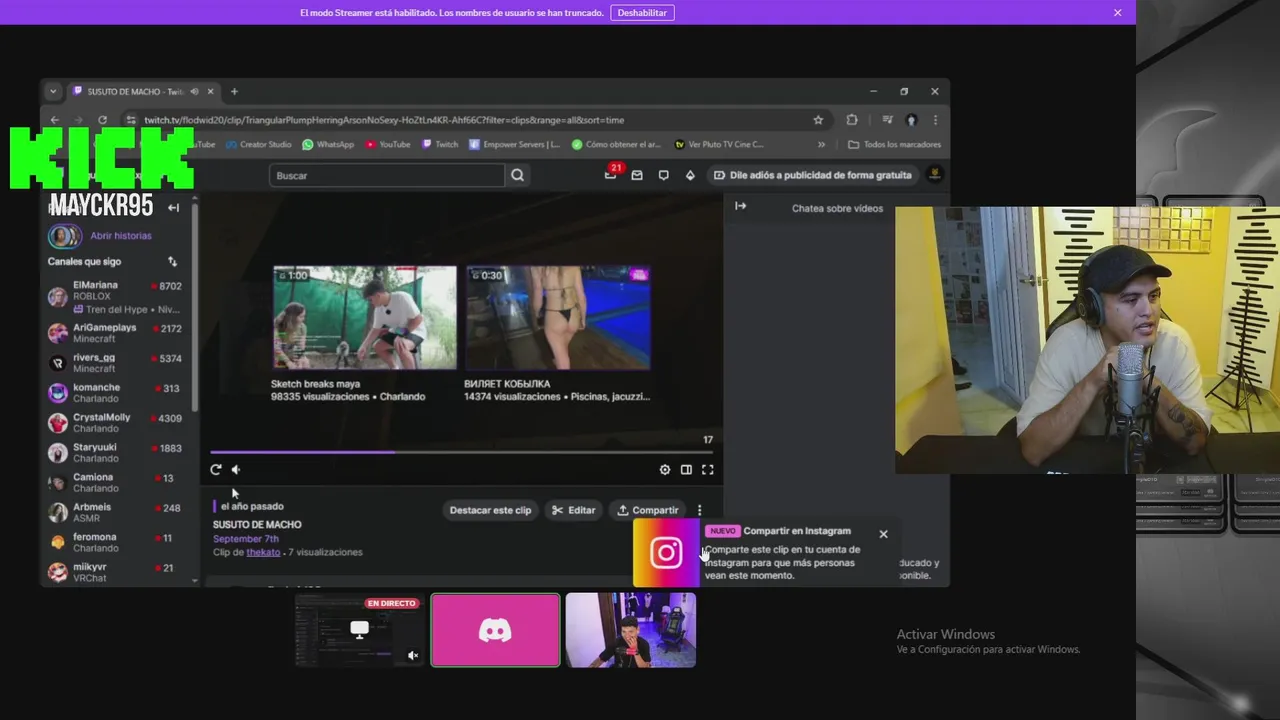Open the Twitch chat bubble icon
The width and height of the screenshot is (1280, 720).
pos(663,175)
